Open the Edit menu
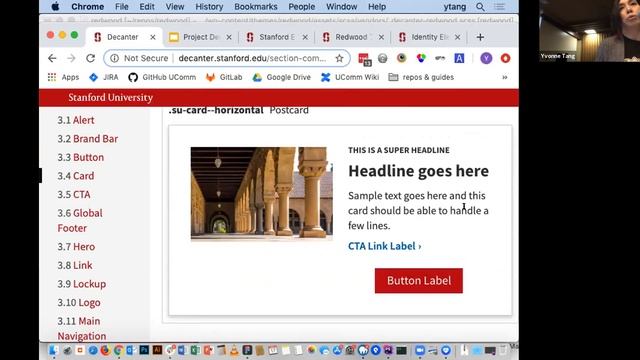Viewport: 640px width, 360px height. [147, 7]
